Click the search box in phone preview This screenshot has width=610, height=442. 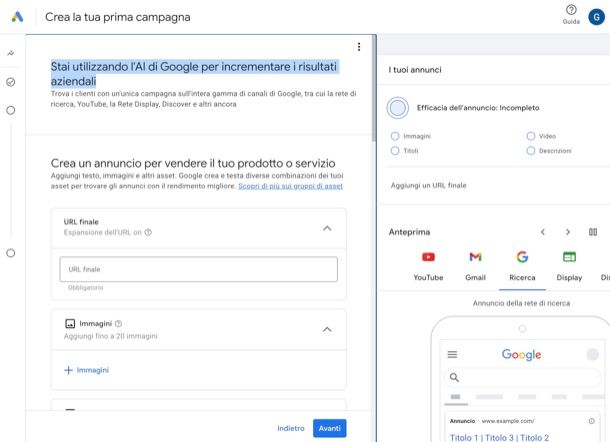(x=522, y=377)
